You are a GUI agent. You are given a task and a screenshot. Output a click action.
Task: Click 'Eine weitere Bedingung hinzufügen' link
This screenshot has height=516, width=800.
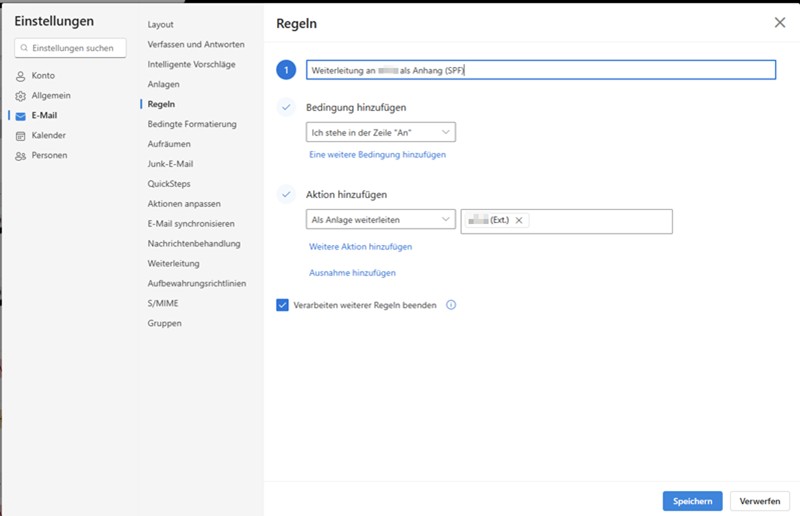(x=377, y=155)
